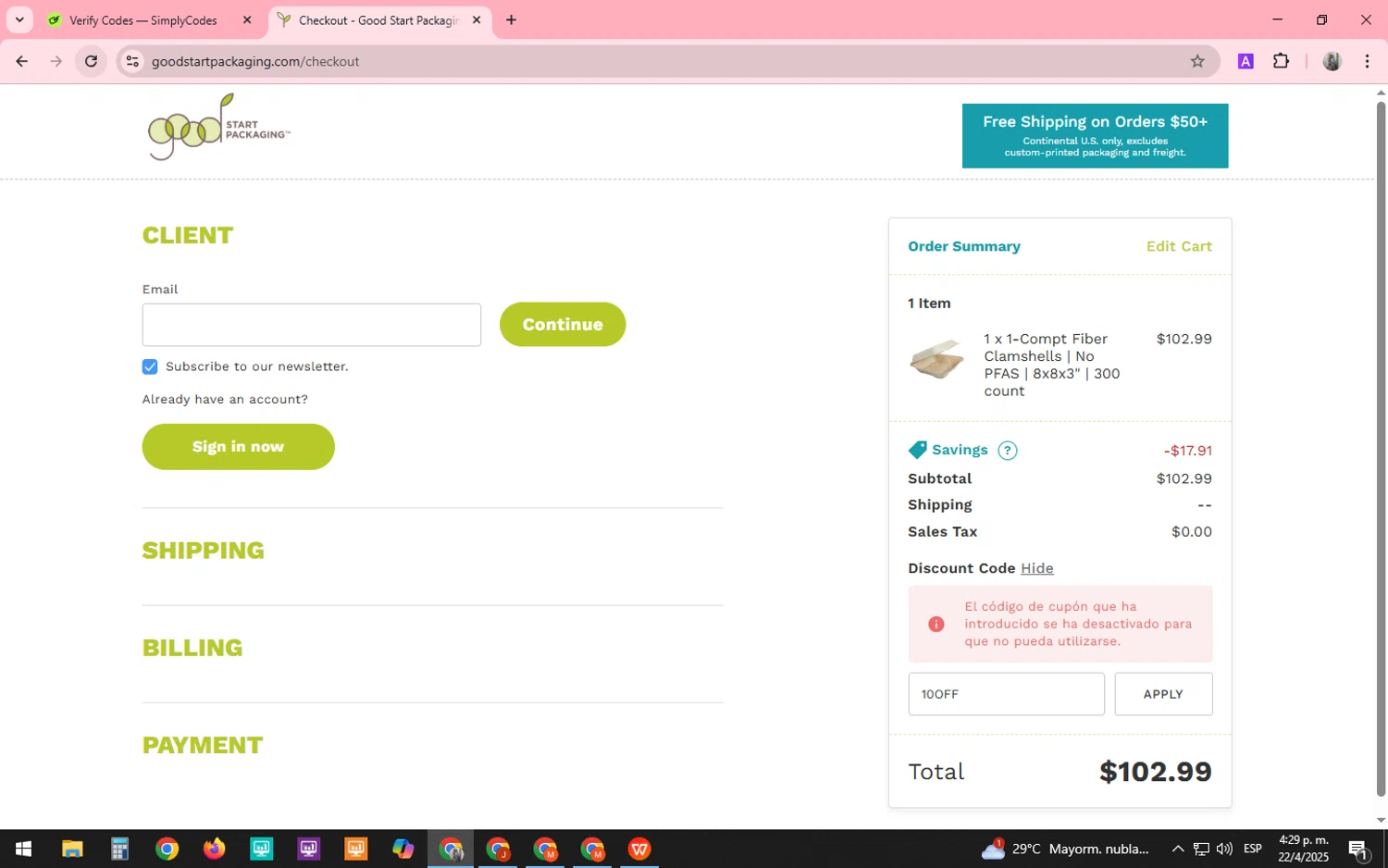Open the Windows Start menu
Image resolution: width=1388 pixels, height=868 pixels.
(x=23, y=849)
